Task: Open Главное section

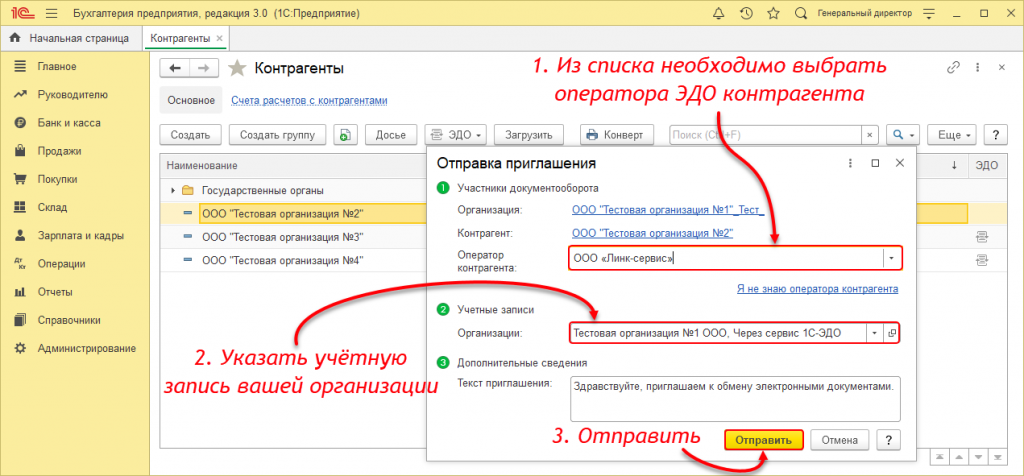Action: click(57, 67)
